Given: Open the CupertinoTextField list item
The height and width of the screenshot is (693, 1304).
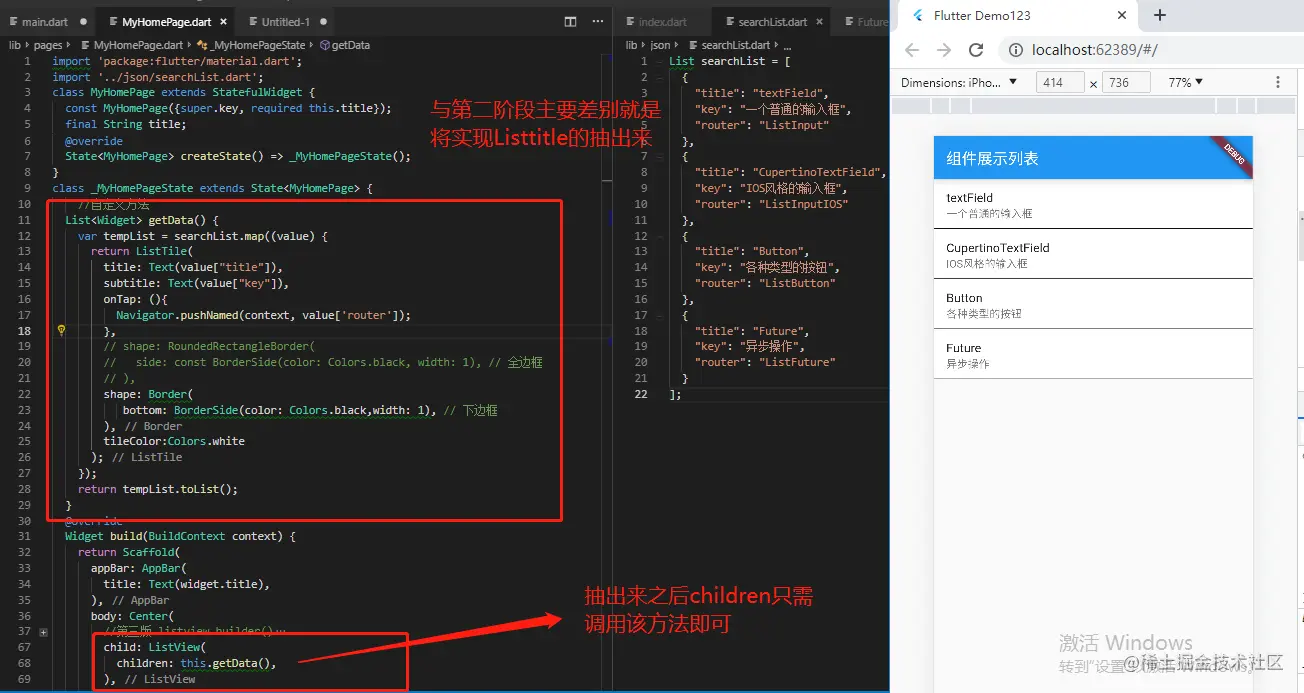Looking at the screenshot, I should (x=1092, y=254).
